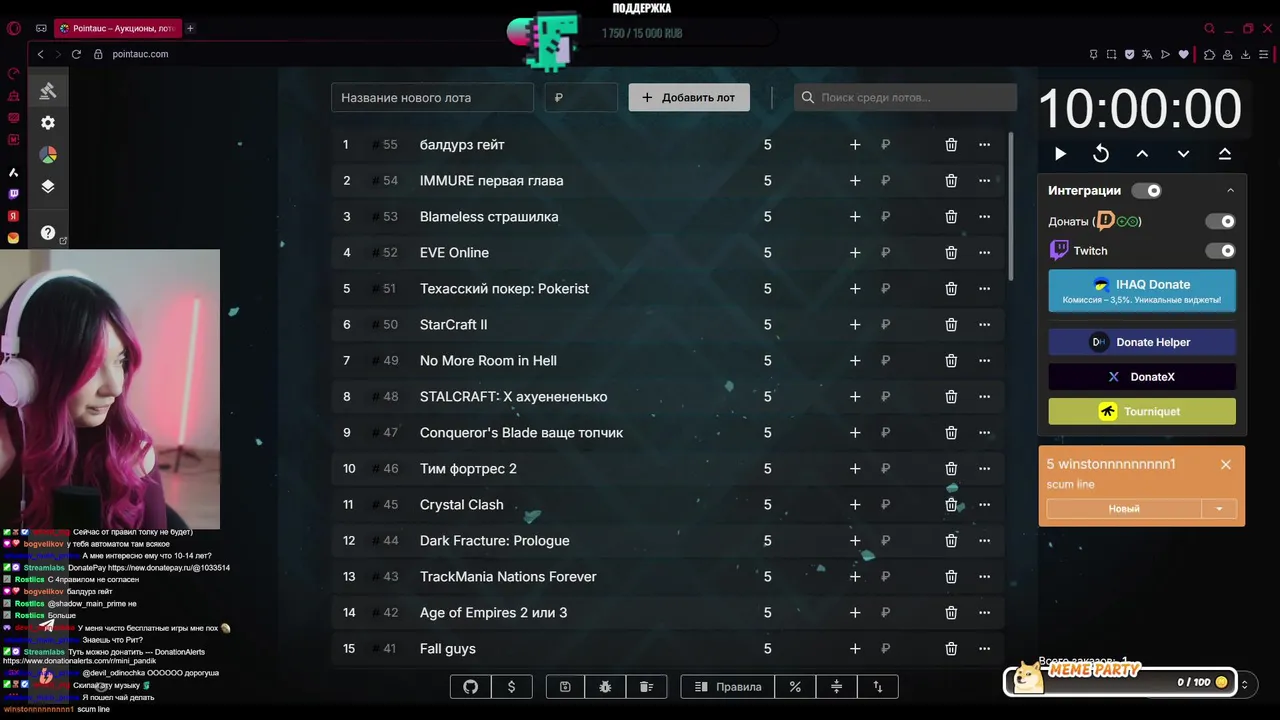This screenshot has height=720, width=1280.
Task: Toggle the Донаты integration switch
Action: click(1220, 221)
